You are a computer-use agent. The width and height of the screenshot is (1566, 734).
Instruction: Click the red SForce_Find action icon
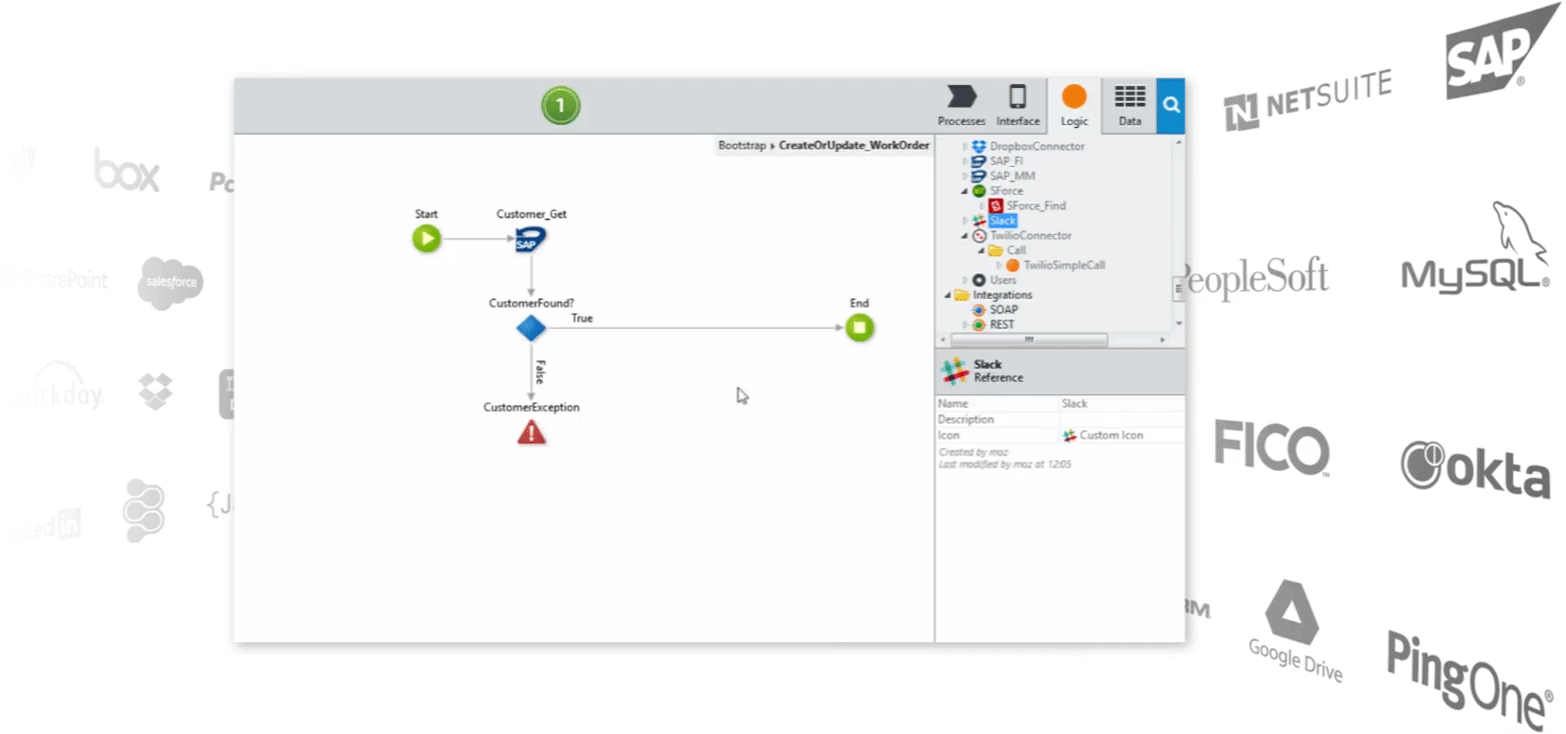995,206
